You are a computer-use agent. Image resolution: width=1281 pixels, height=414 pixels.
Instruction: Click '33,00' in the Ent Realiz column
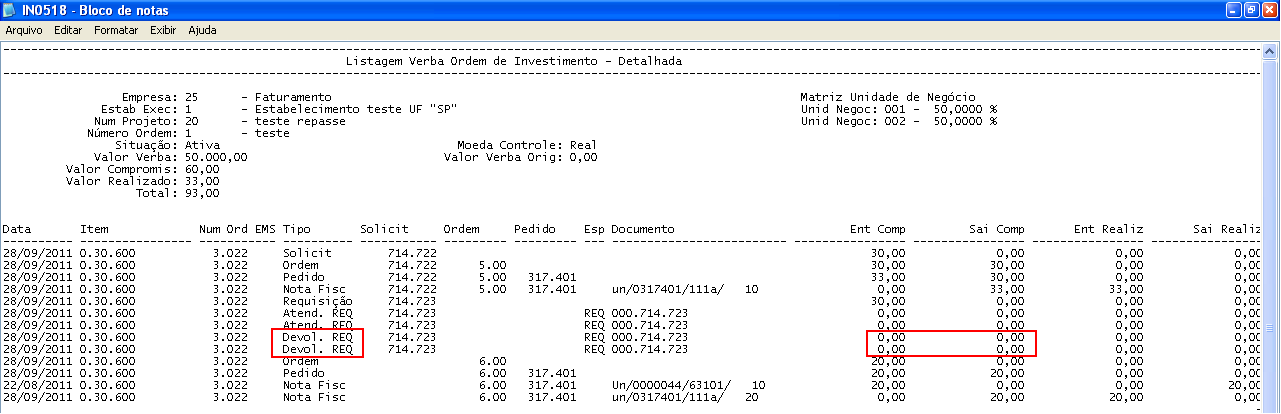1125,289
